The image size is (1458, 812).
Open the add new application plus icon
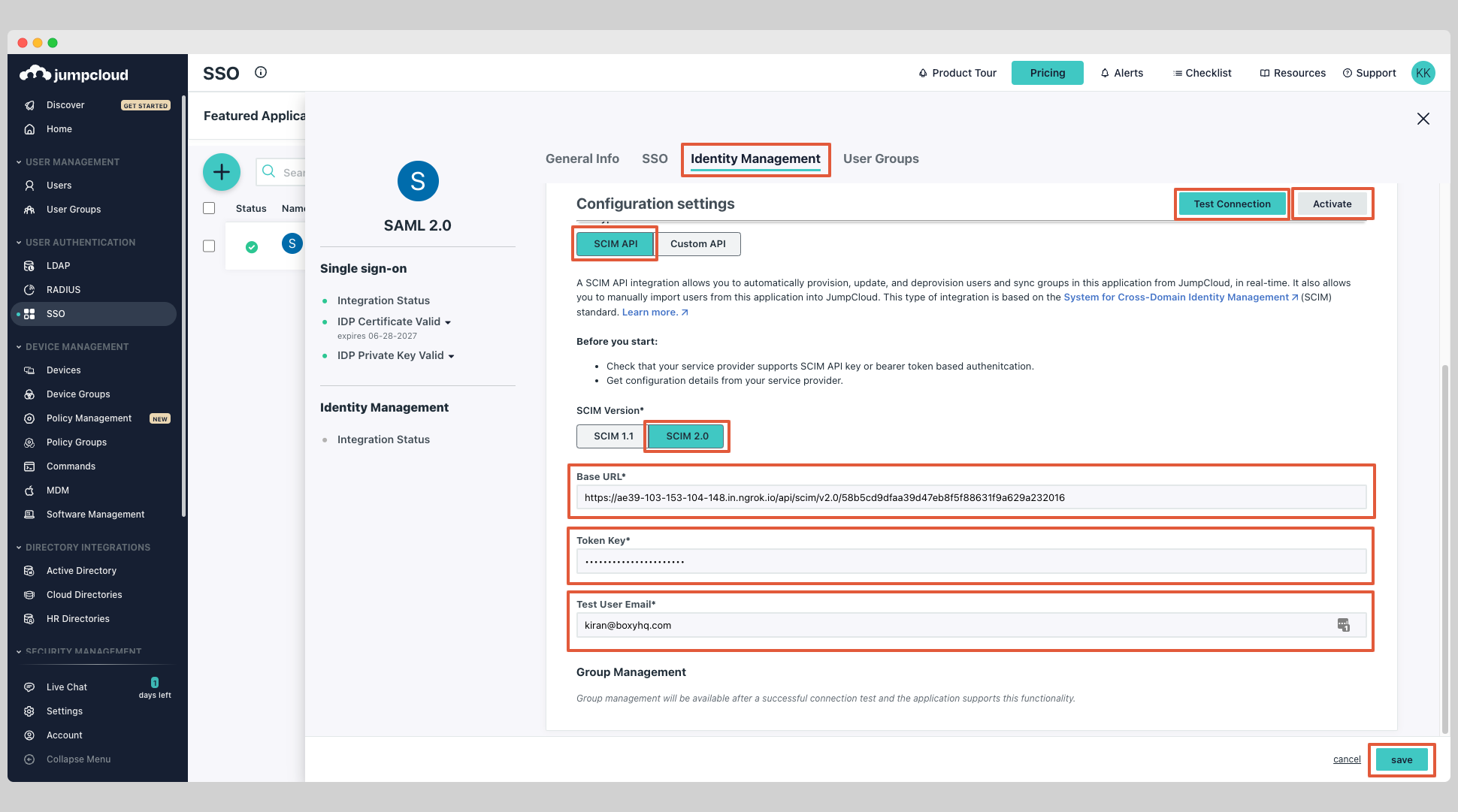(221, 171)
